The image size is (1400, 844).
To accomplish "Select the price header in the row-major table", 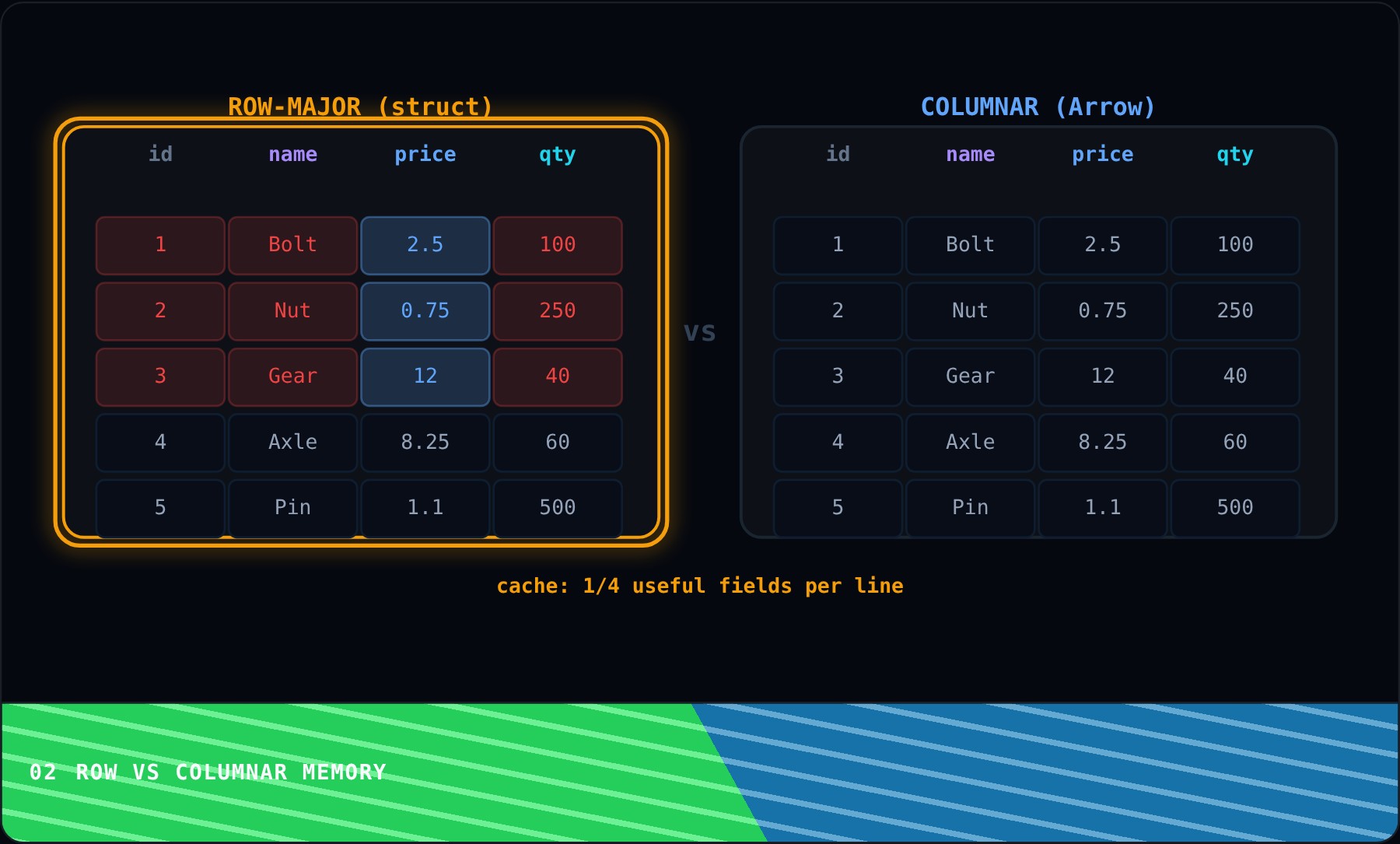I will point(425,154).
